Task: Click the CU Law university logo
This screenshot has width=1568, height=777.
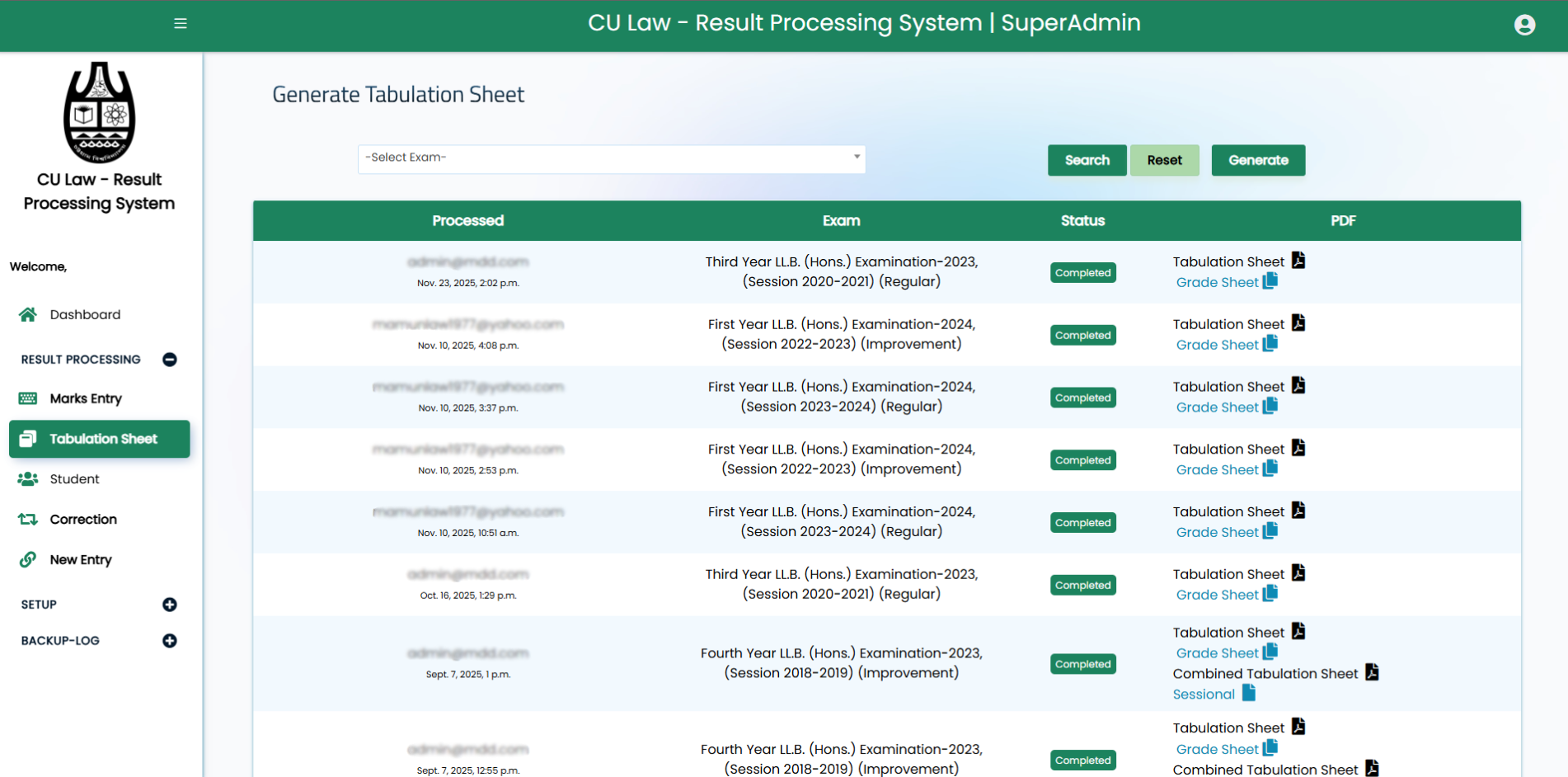Action: (100, 113)
